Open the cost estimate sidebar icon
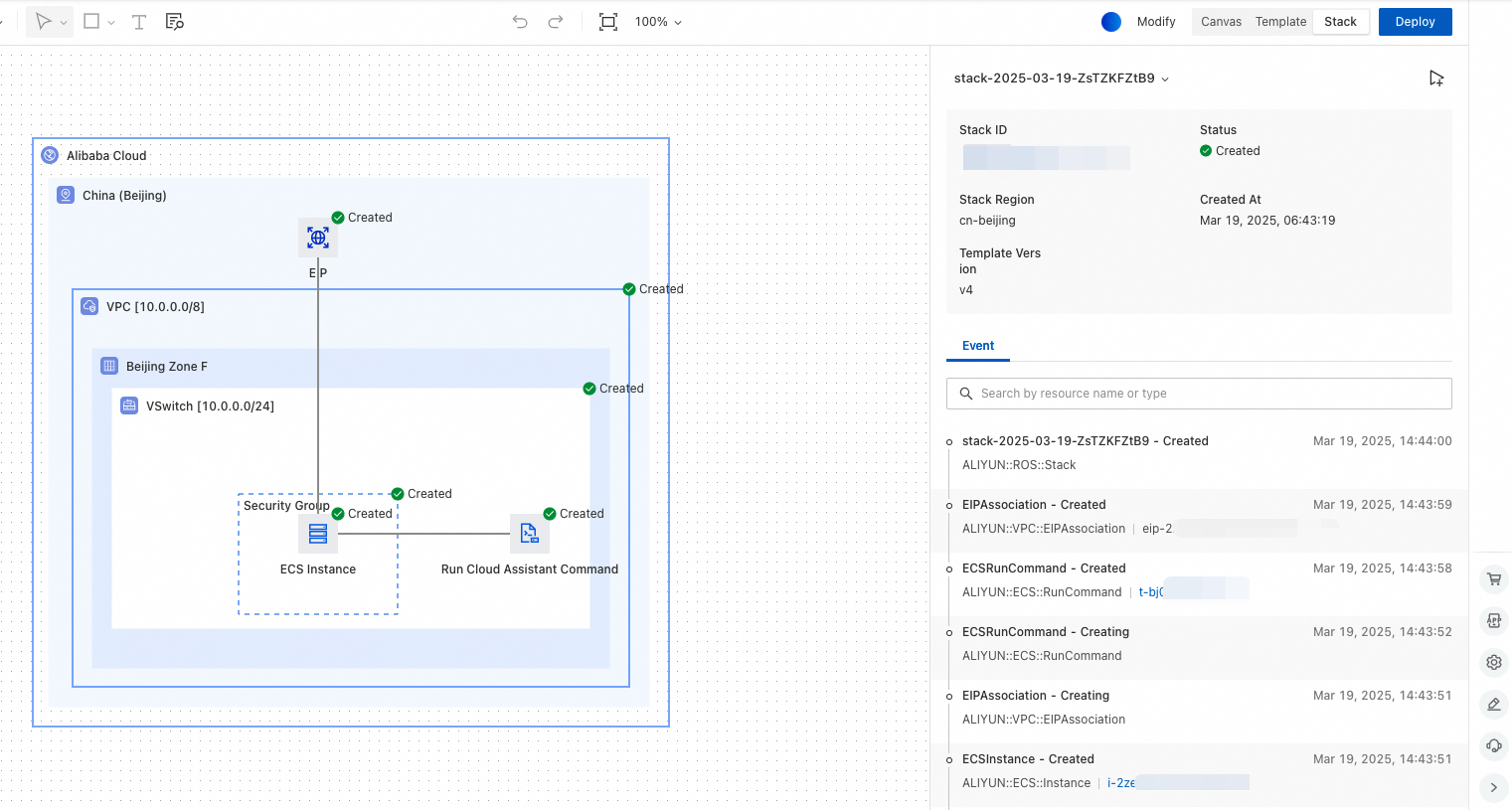 click(1493, 620)
